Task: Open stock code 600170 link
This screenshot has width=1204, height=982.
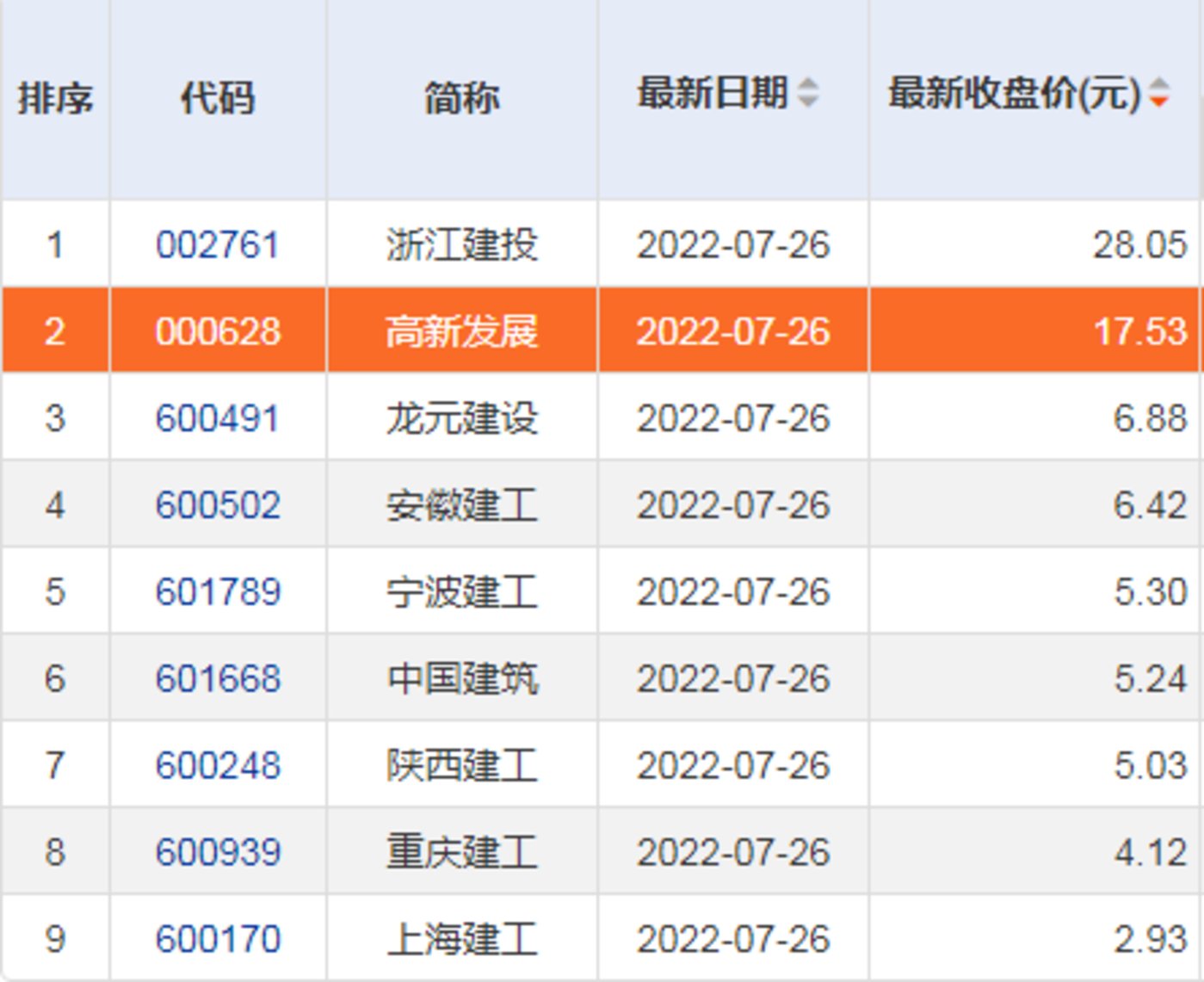Action: 218,939
